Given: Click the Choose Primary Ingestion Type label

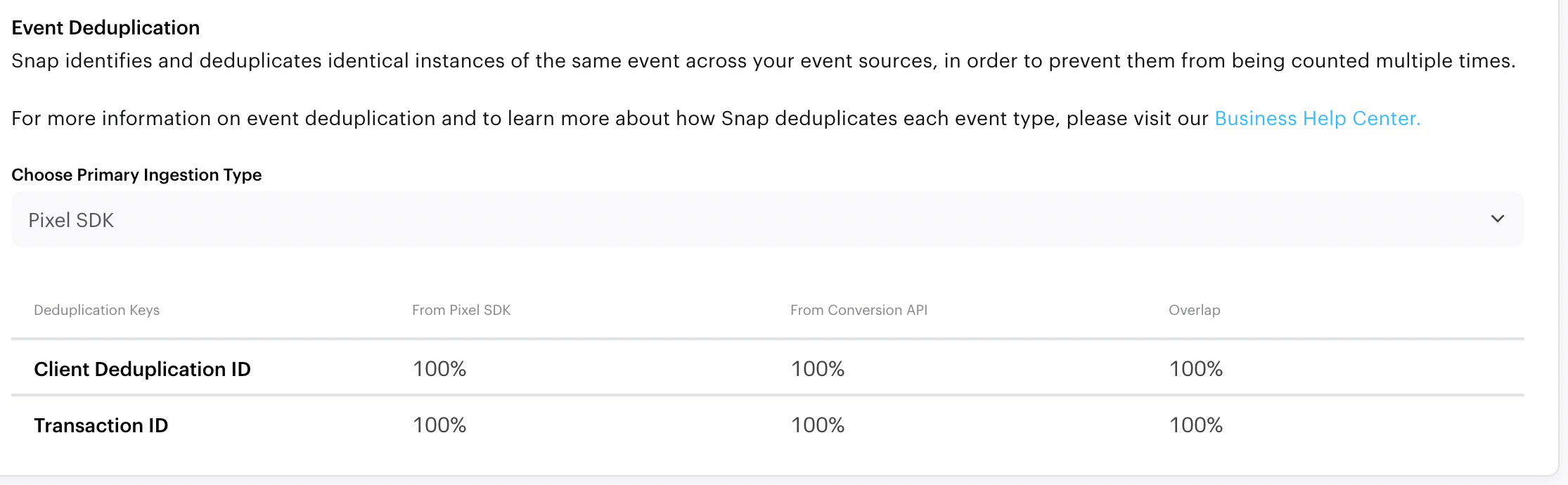Looking at the screenshot, I should pos(136,174).
